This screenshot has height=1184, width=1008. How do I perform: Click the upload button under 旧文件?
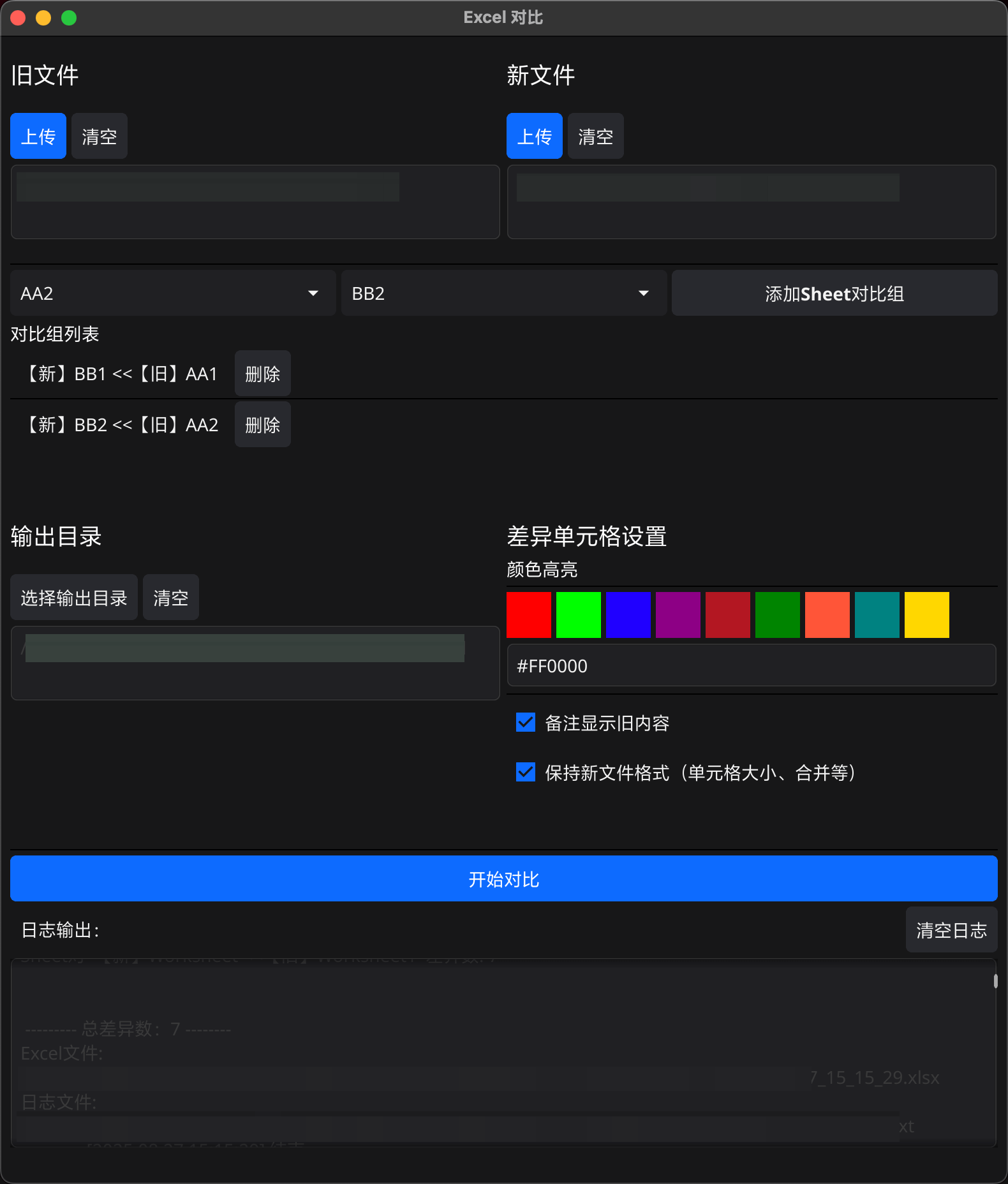[38, 136]
